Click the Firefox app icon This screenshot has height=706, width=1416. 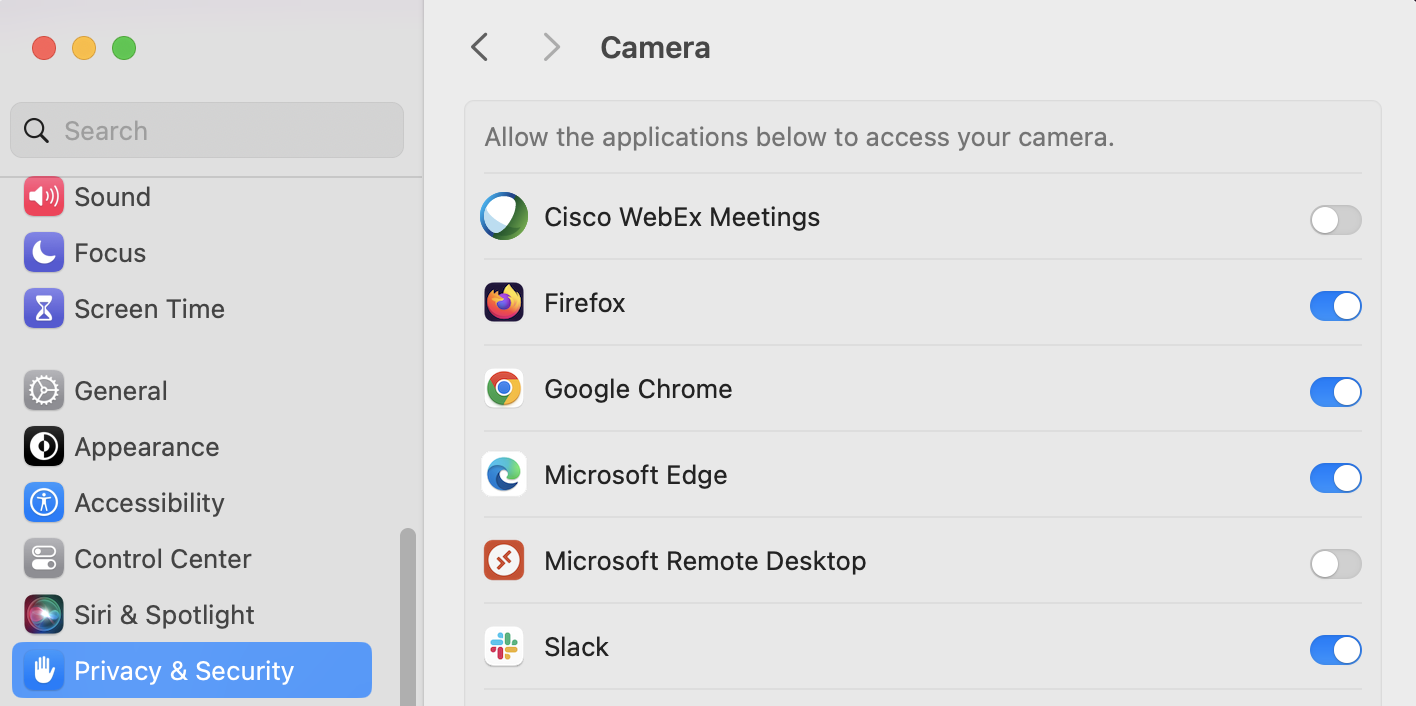(504, 303)
